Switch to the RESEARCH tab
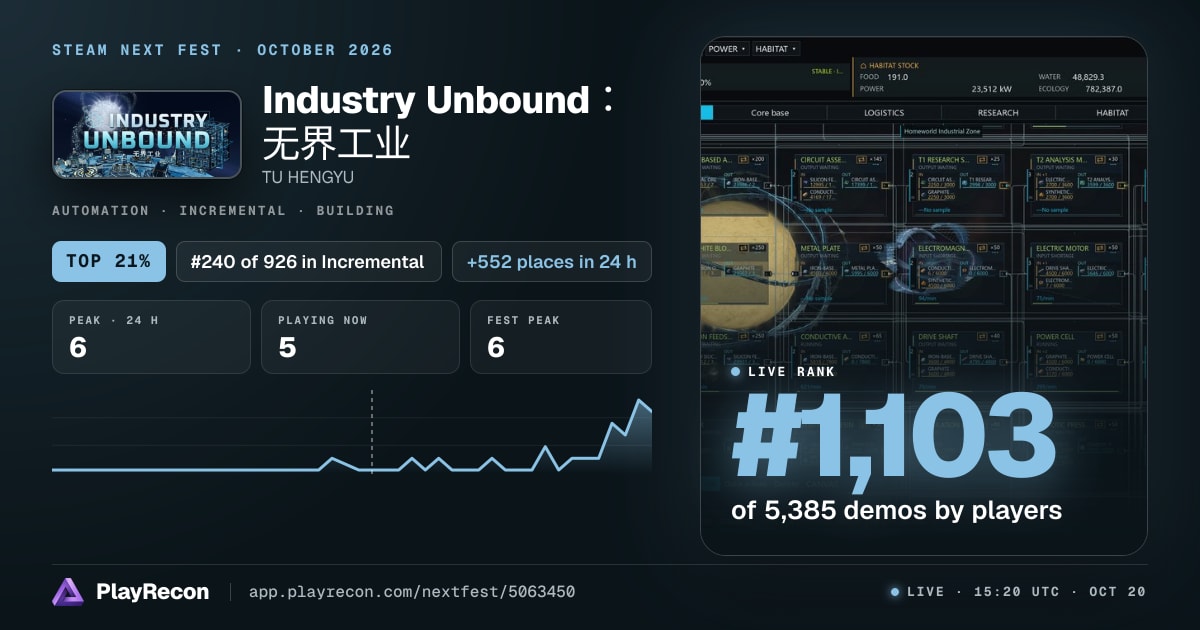This screenshot has width=1200, height=630. click(998, 113)
